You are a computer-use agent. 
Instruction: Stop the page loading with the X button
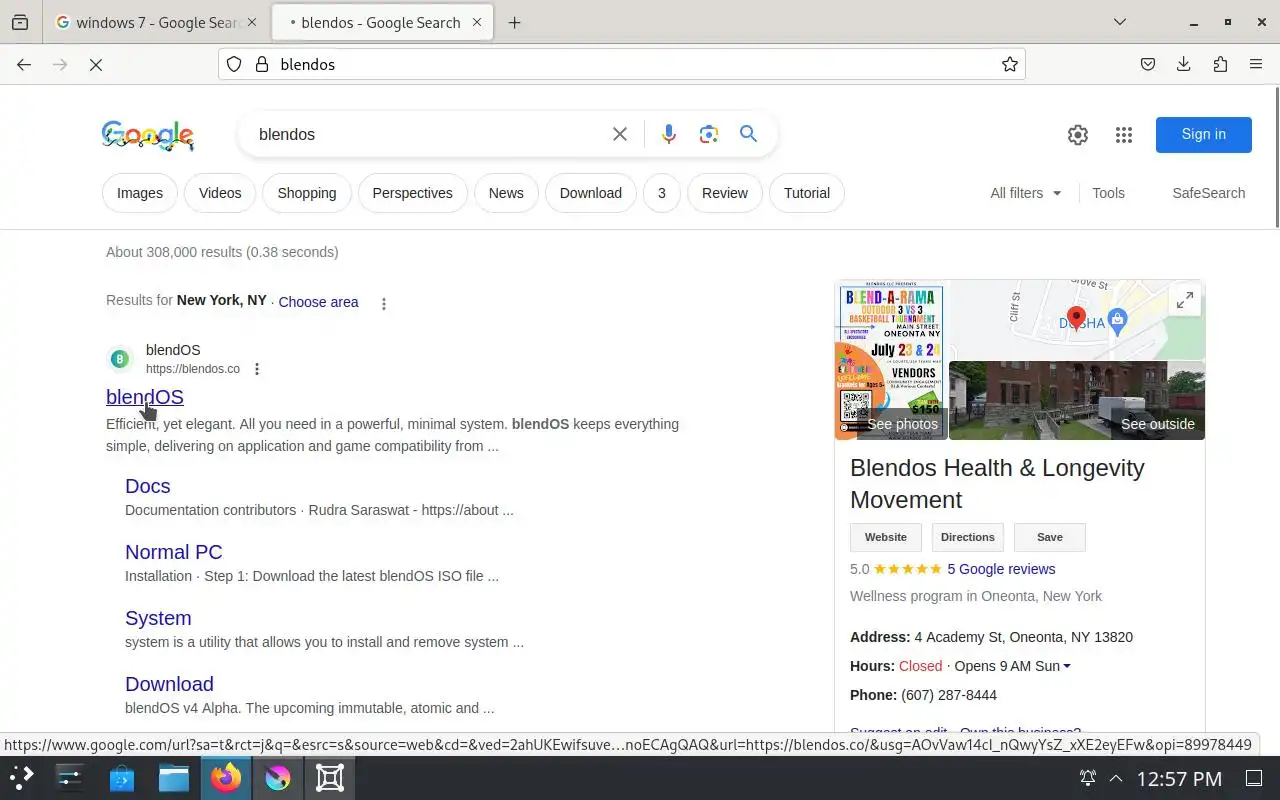[96, 64]
